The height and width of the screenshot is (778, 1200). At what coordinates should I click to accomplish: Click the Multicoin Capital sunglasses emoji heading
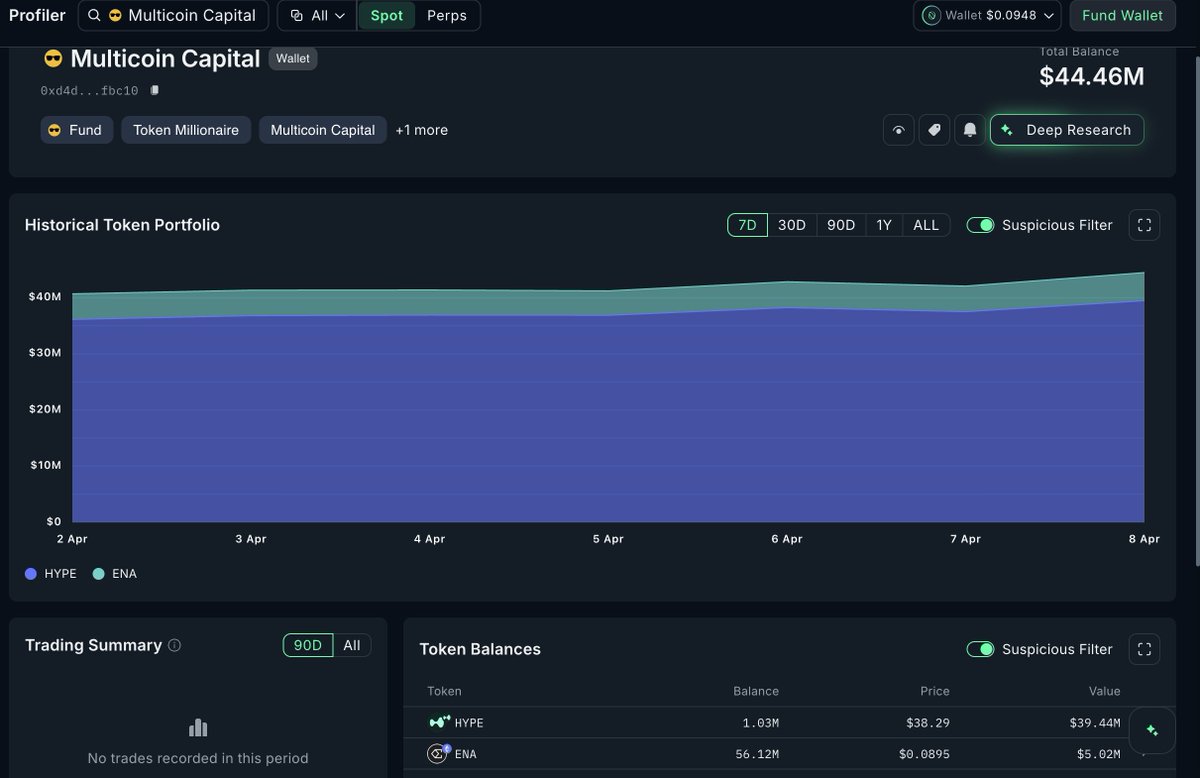53,59
